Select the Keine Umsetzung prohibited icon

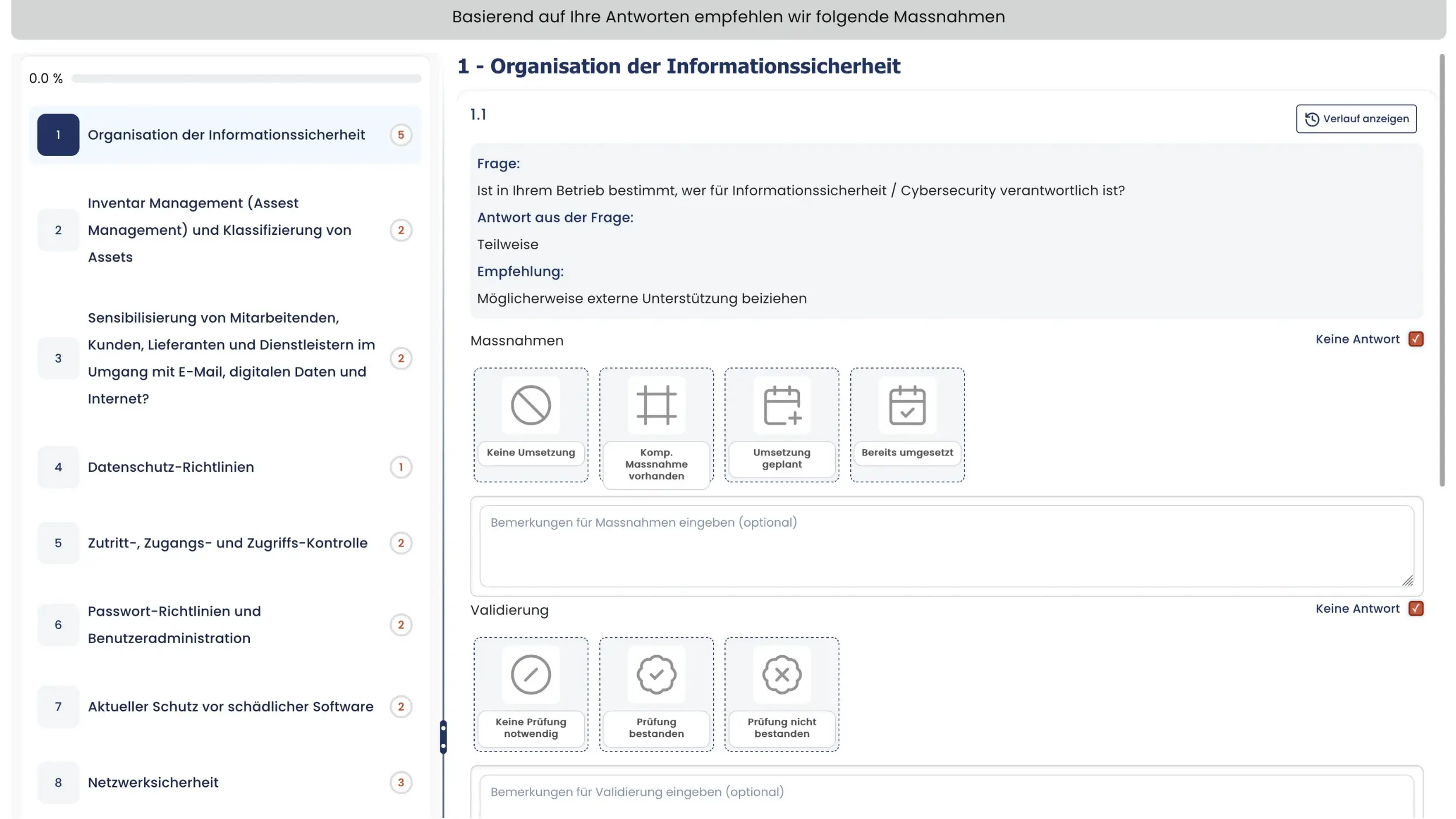(x=531, y=405)
